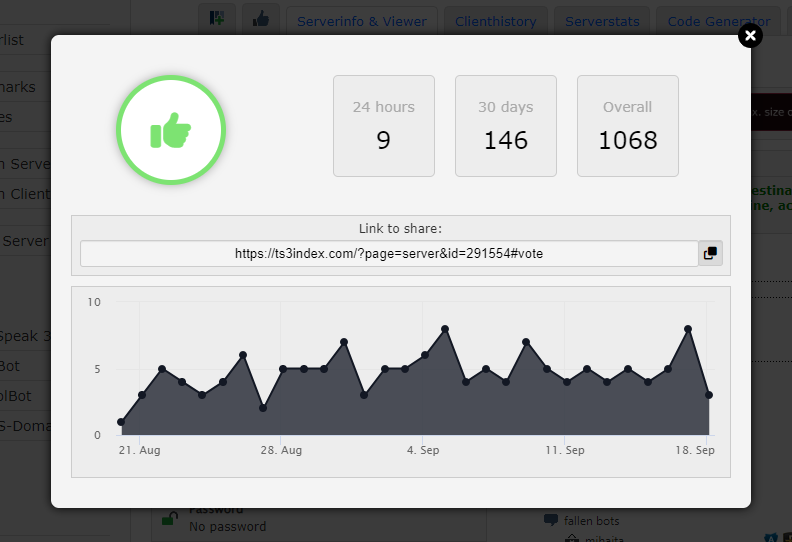792x542 pixels.
Task: Open the Serverinfo & Viewer tab
Action: [x=361, y=21]
